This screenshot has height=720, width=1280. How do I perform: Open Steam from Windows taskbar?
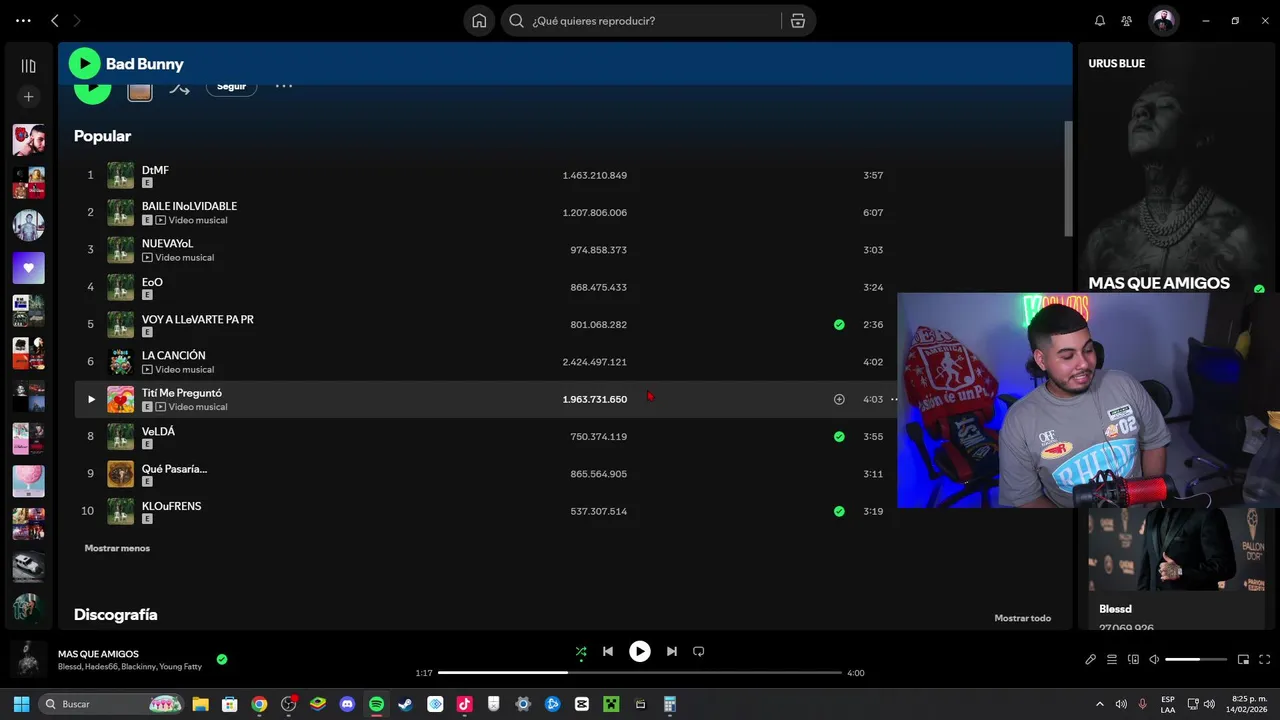pos(405,704)
